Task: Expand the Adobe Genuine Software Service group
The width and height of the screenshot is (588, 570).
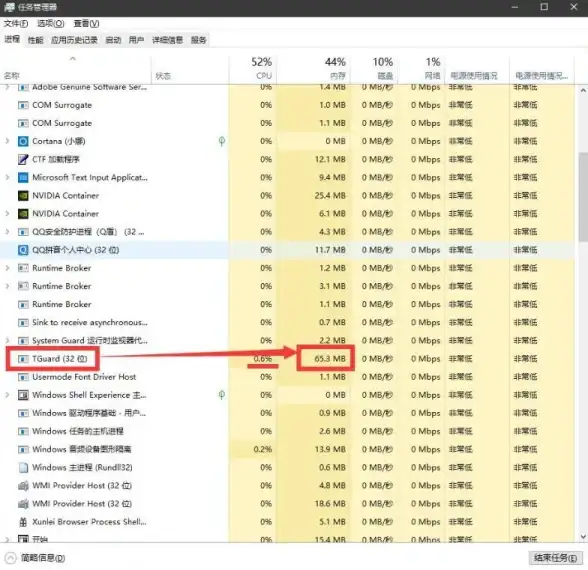Action: (7, 87)
